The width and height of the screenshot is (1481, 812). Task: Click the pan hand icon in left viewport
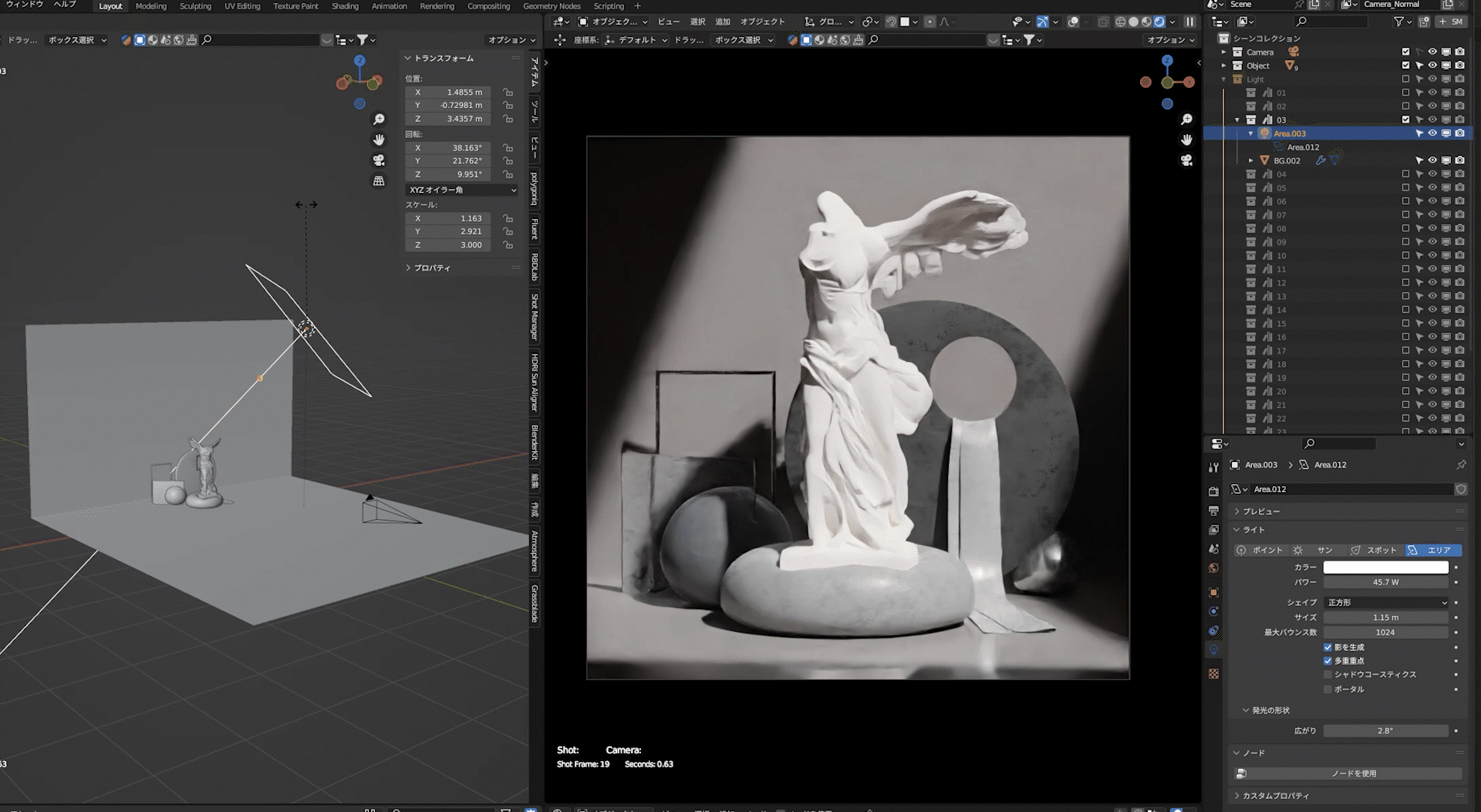[379, 140]
